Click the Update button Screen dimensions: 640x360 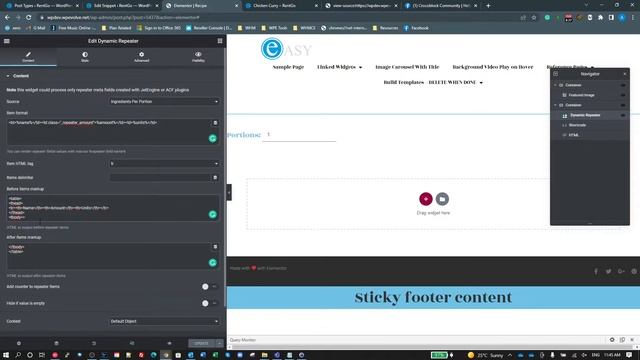[202, 343]
